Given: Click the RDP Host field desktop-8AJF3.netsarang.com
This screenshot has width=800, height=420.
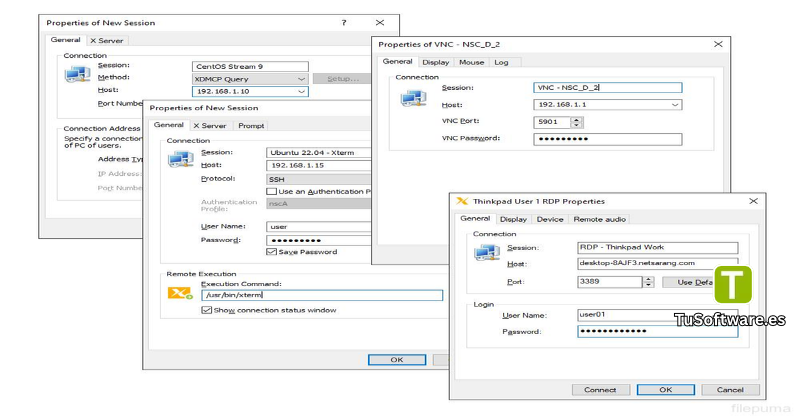Looking at the screenshot, I should click(658, 263).
